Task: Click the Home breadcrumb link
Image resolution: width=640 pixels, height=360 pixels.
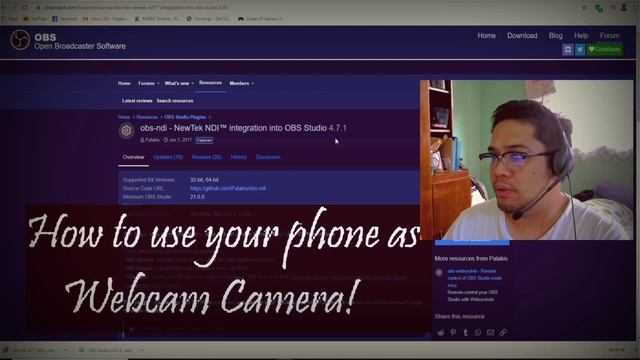Action: [x=124, y=117]
